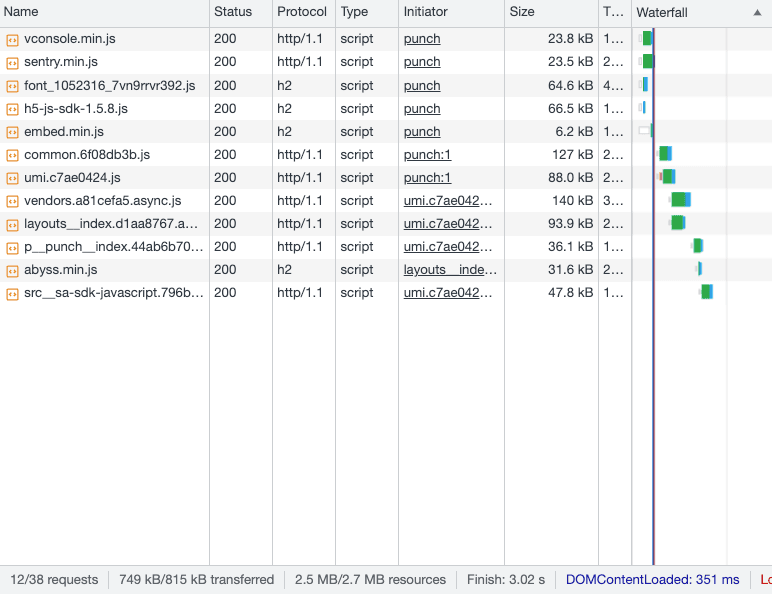Open umi.c7ae042 initiator link for layouts__index row
Viewport: 772px width, 594px height.
[x=448, y=224]
